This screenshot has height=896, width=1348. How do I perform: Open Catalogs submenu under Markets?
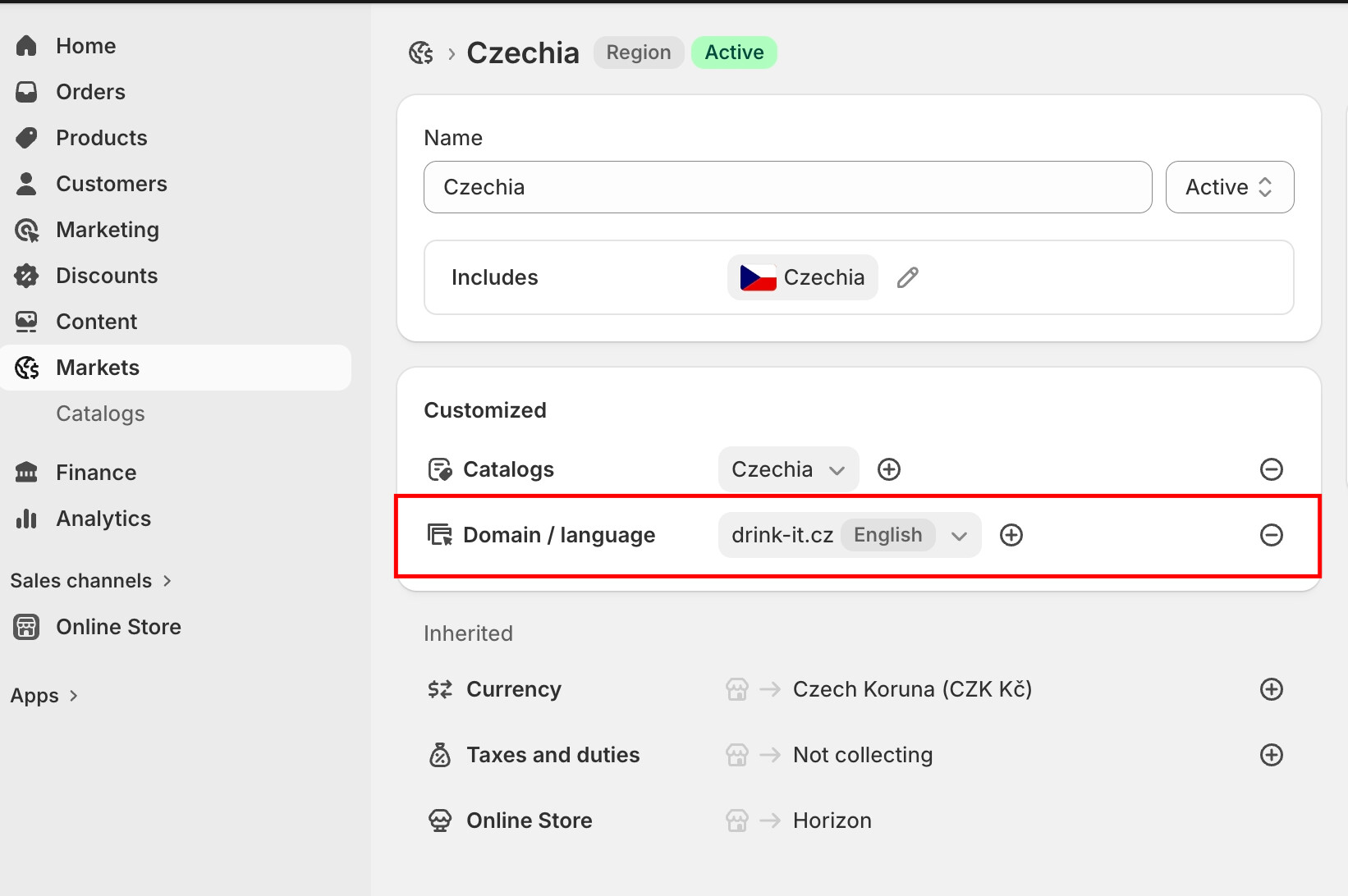pos(100,414)
